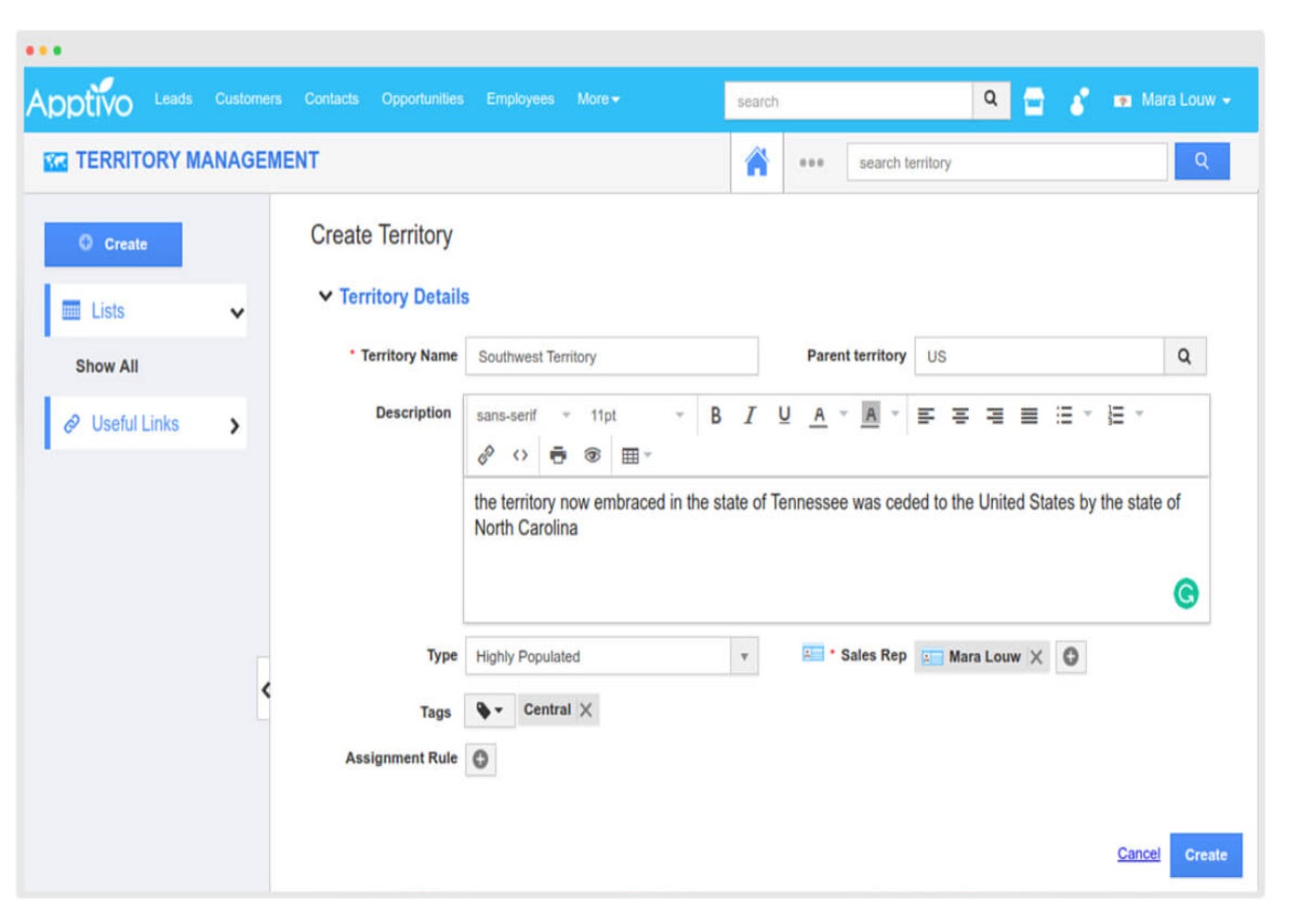
Task: Click the Sales Rep card icon
Action: pyautogui.click(x=812, y=654)
